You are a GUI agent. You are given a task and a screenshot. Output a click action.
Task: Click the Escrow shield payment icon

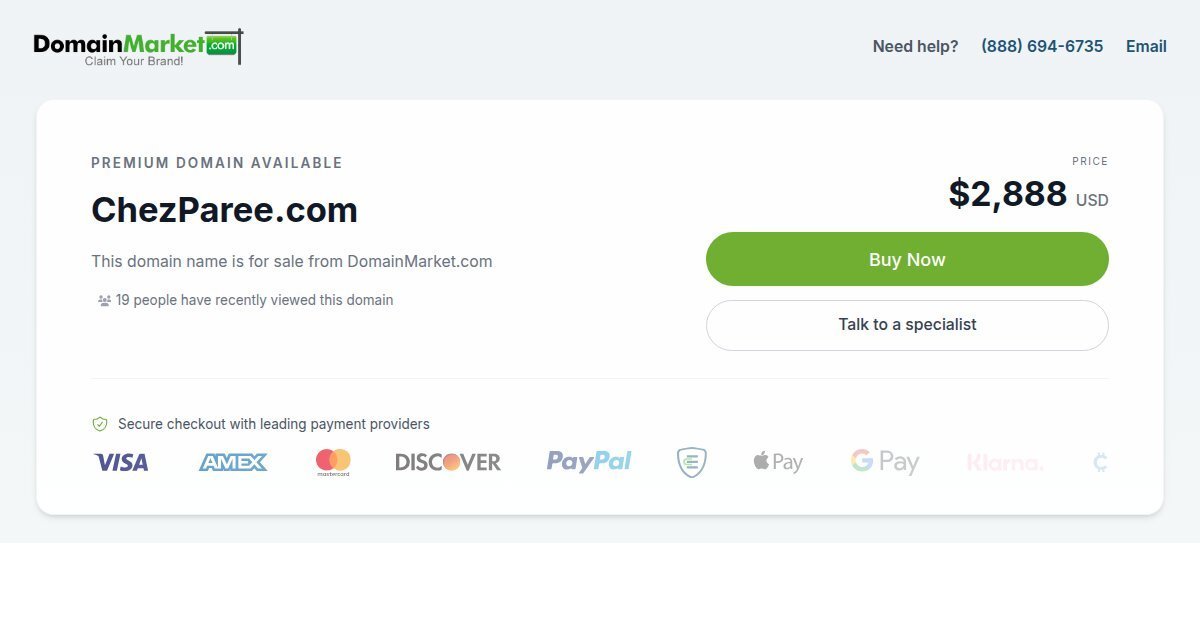(691, 462)
